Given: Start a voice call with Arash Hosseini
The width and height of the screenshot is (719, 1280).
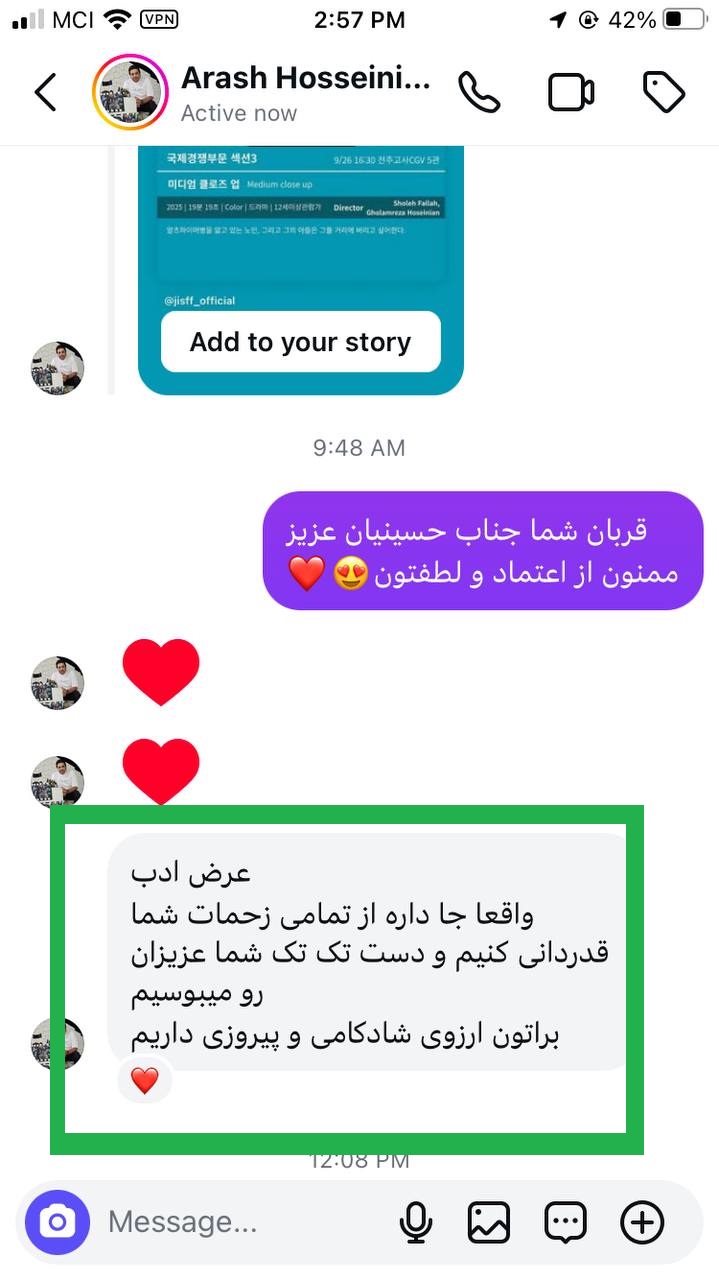Looking at the screenshot, I should pyautogui.click(x=479, y=93).
